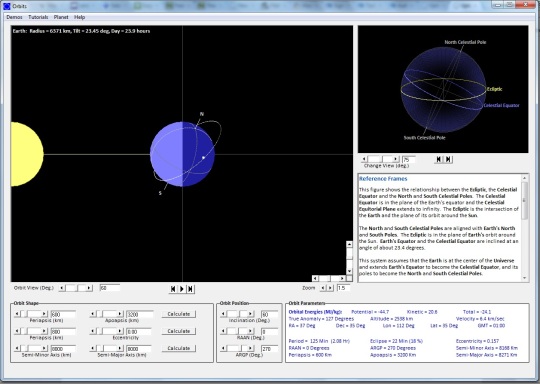Decrease Apoapsis slider with left arrow

point(93,314)
